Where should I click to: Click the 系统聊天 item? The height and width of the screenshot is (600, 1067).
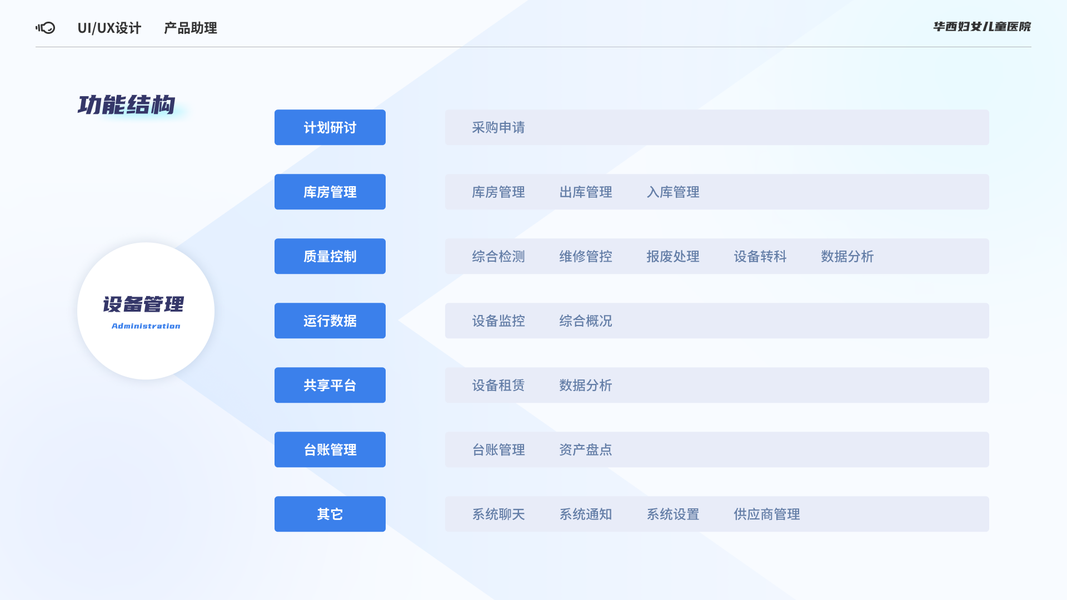498,514
